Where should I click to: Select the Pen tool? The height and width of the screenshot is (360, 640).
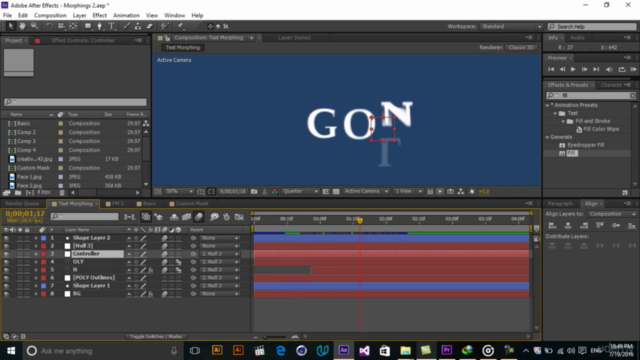100,26
